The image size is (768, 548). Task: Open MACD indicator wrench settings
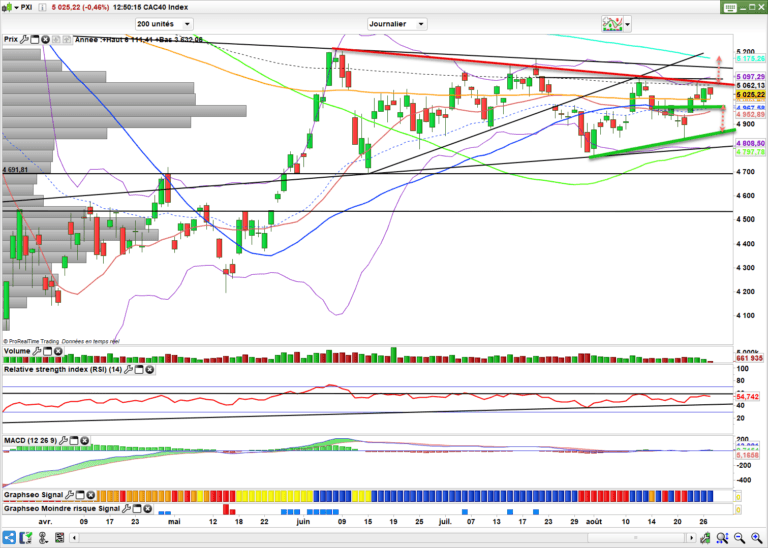[62, 440]
